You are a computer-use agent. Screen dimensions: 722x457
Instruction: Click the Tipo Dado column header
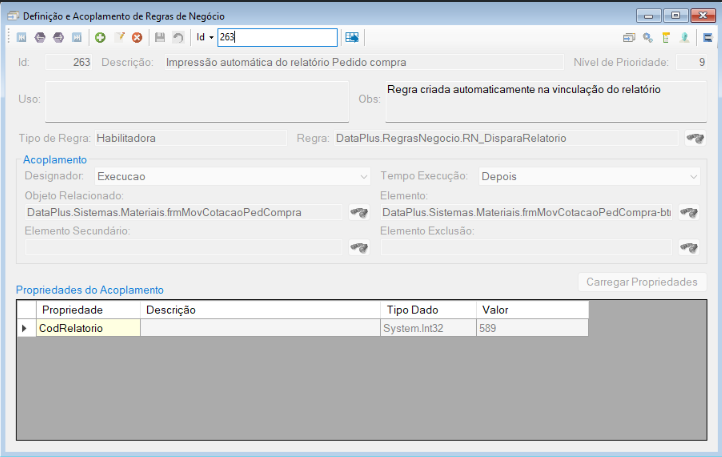[429, 310]
